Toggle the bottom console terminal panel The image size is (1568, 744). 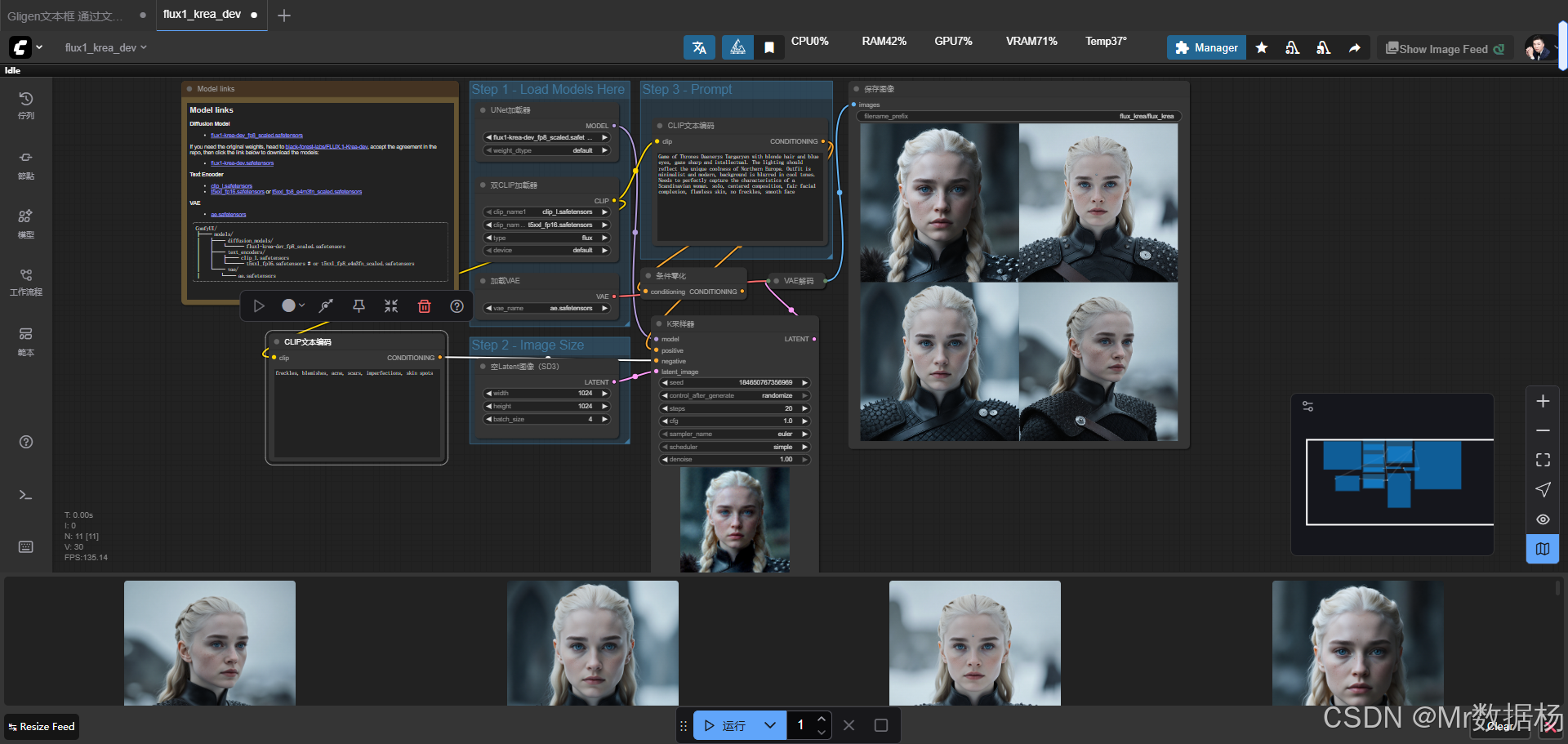[26, 495]
